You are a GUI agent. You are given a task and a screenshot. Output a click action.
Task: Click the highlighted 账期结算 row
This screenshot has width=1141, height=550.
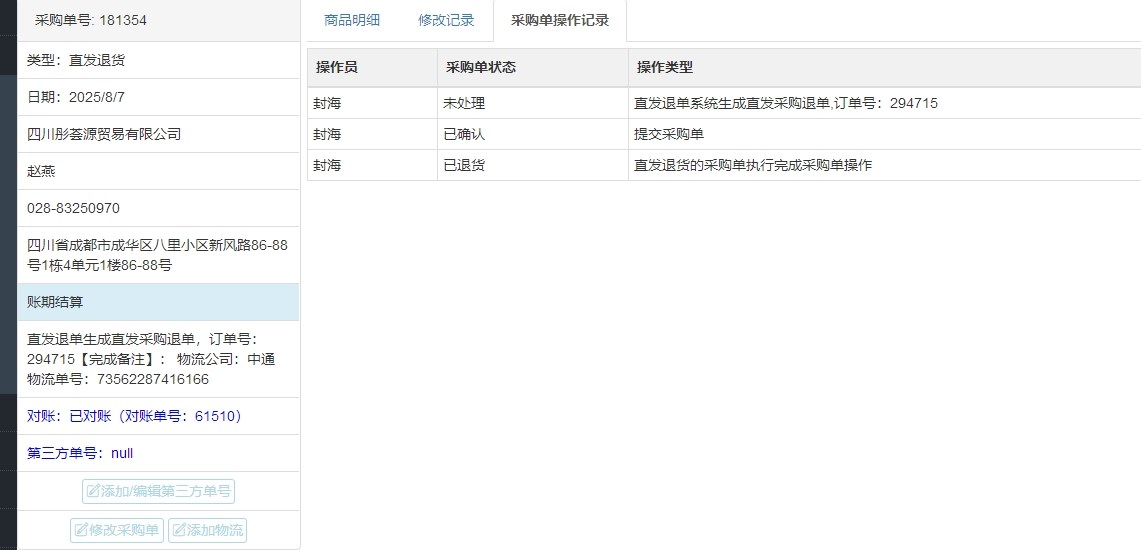coord(157,302)
